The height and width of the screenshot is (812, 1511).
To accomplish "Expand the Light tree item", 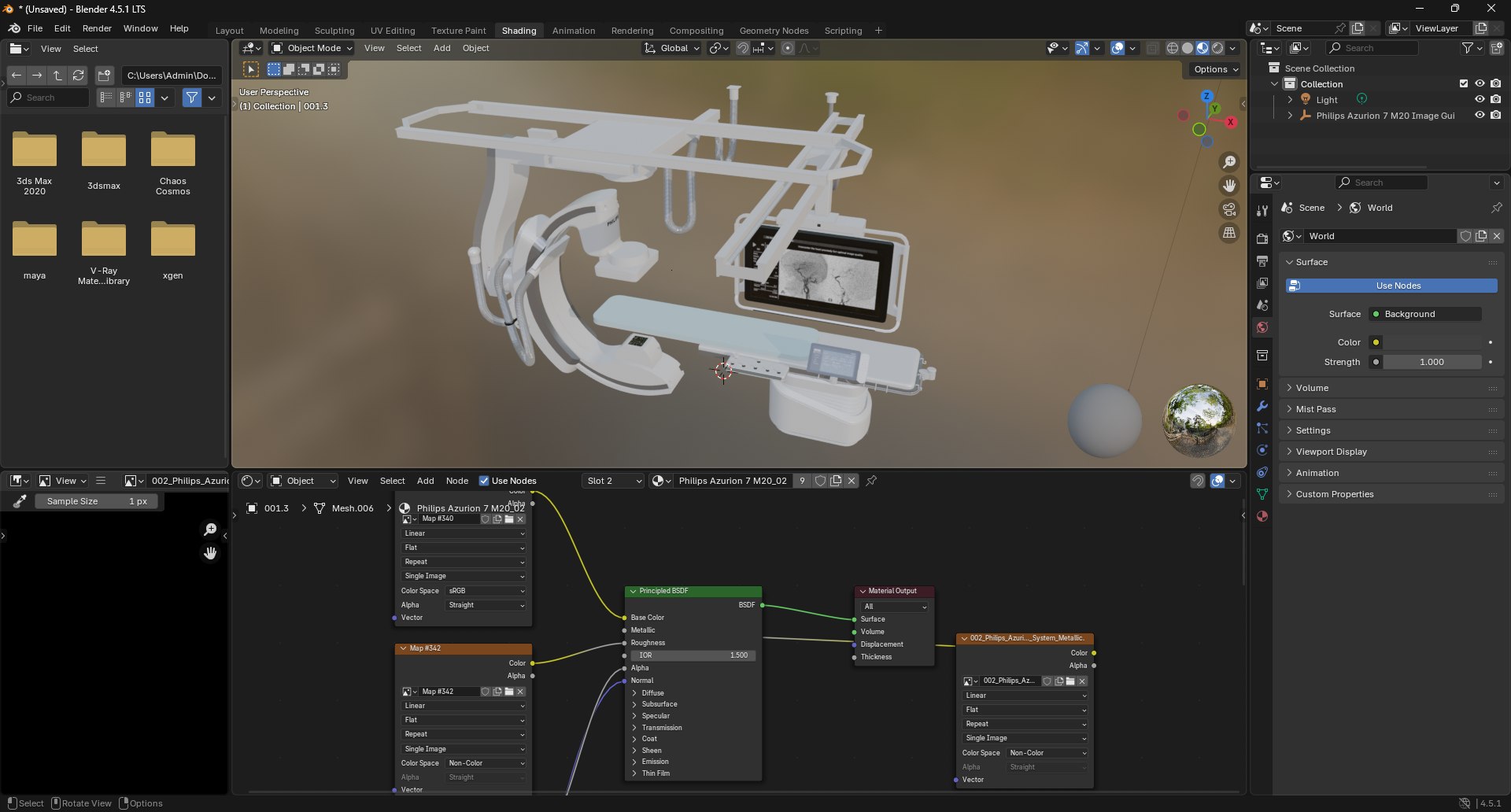I will pos(1290,99).
